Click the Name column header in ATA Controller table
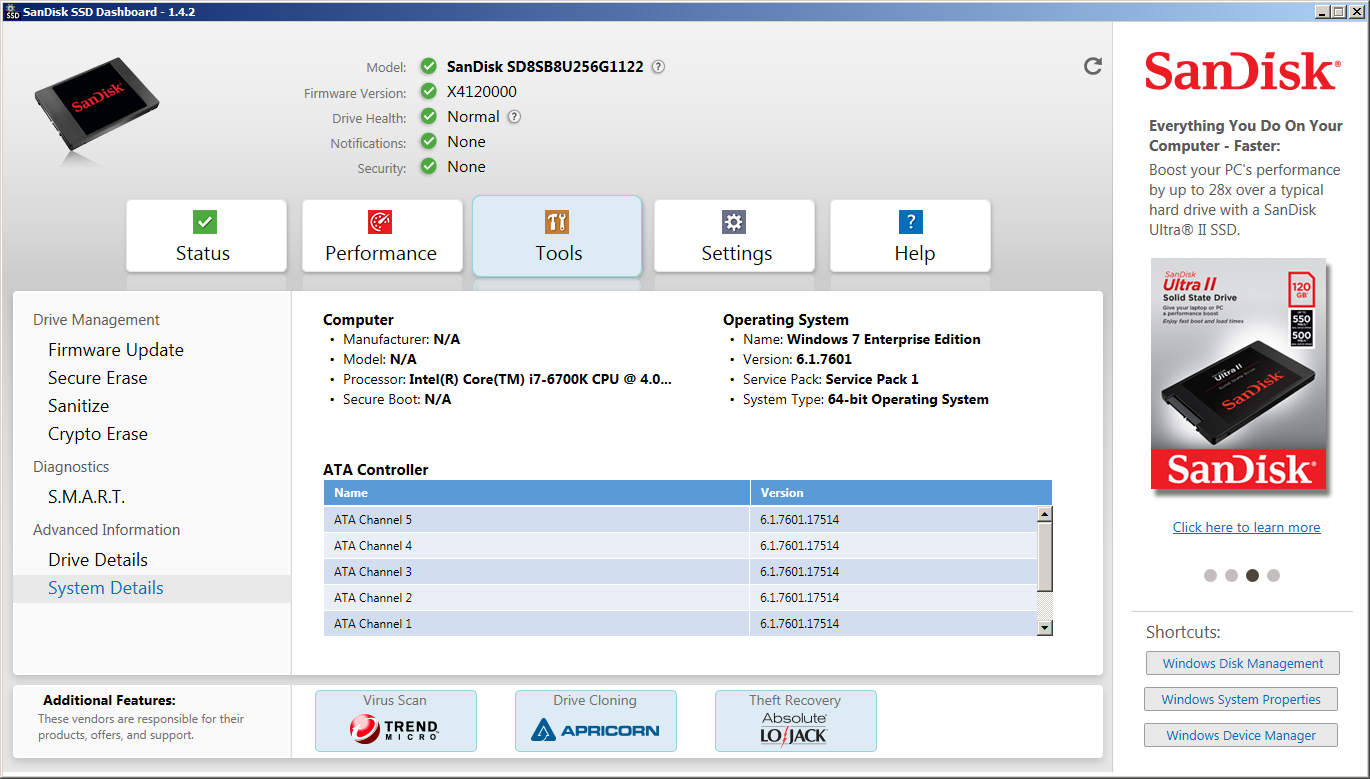 537,493
